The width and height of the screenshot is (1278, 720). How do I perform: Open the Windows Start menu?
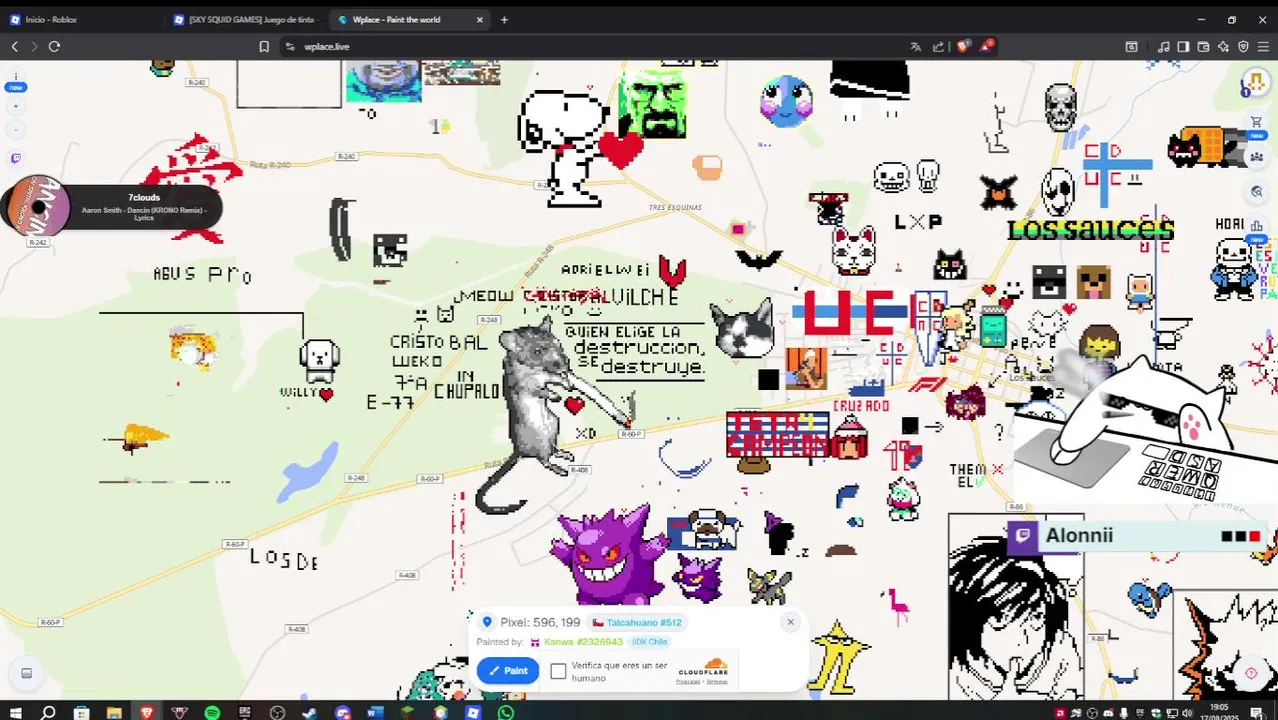(x=15, y=712)
